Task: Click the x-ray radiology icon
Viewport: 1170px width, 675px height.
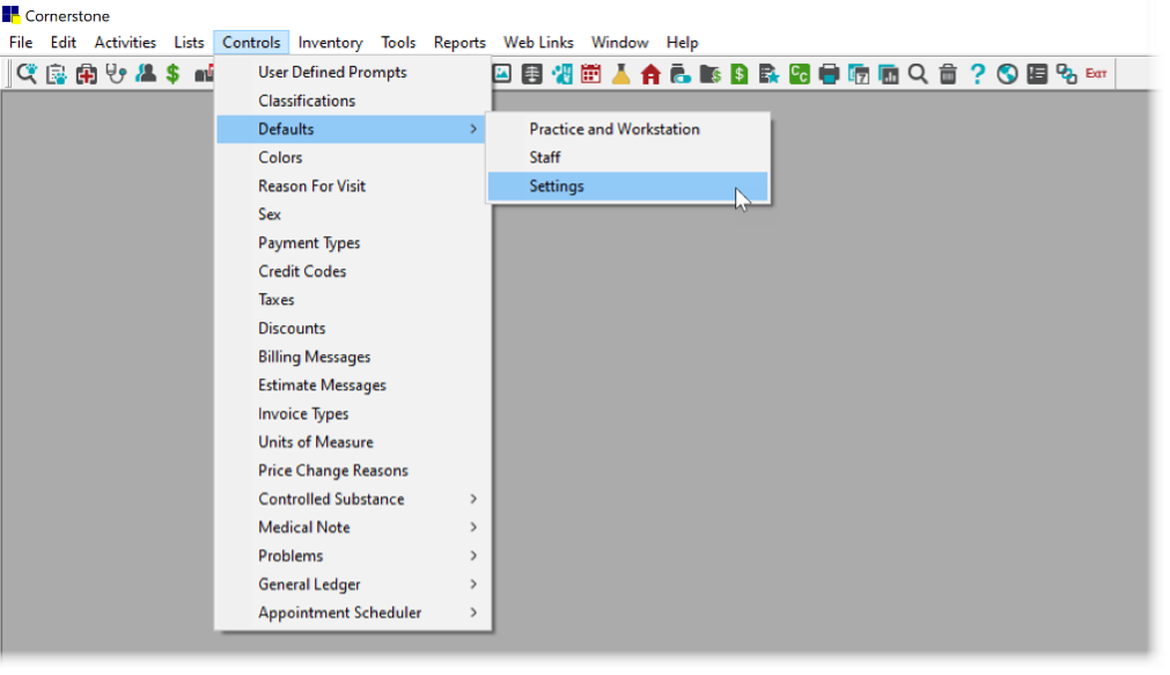Action: point(532,74)
